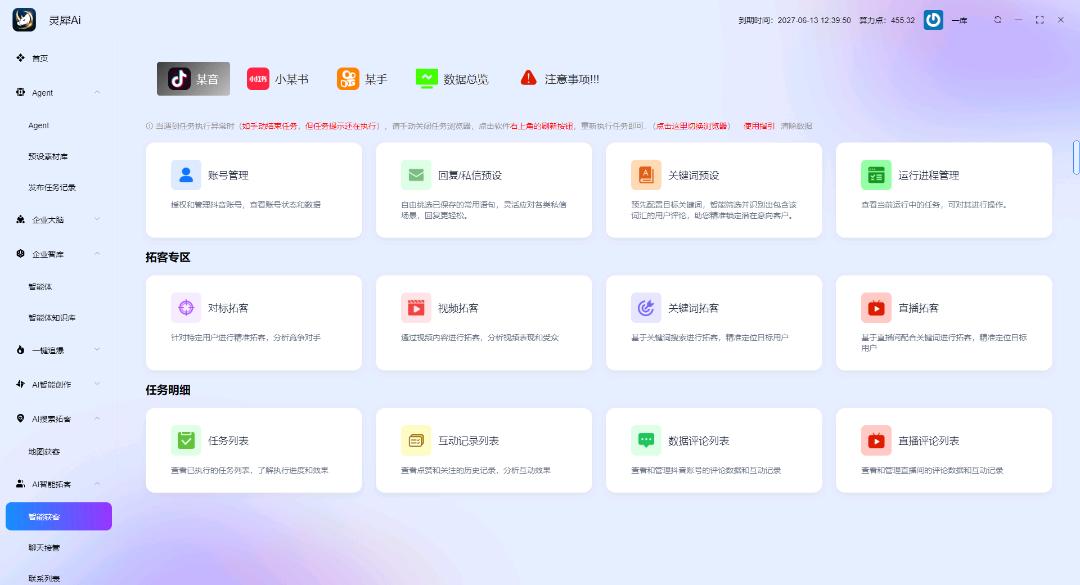Click the AI智能拓客 people icon
1080x585 pixels.
coord(21,484)
